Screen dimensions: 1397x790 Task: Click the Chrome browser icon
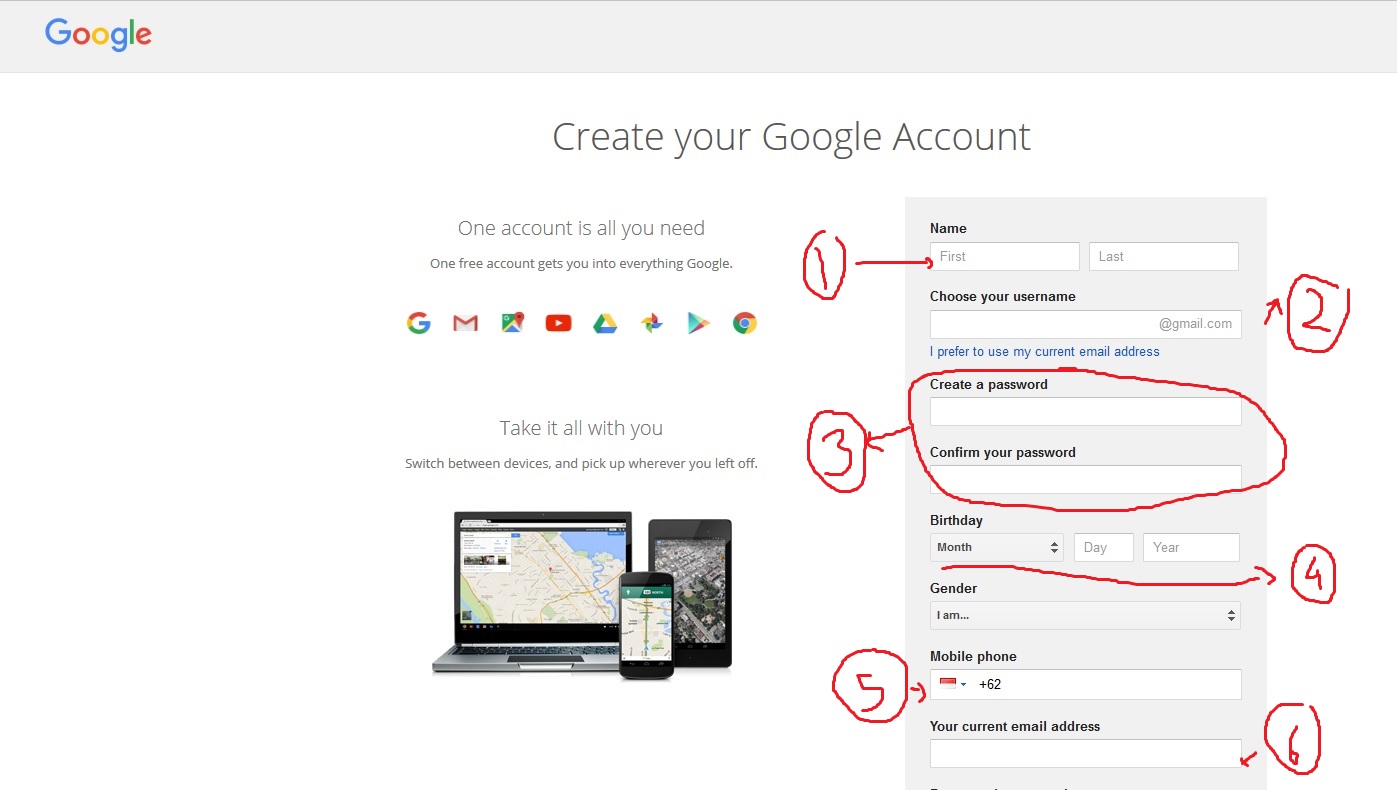click(744, 323)
